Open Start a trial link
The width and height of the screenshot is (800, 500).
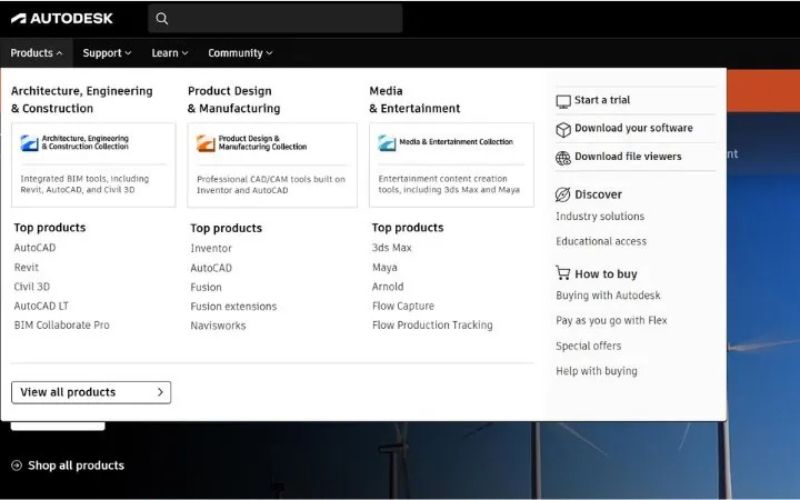pyautogui.click(x=602, y=100)
